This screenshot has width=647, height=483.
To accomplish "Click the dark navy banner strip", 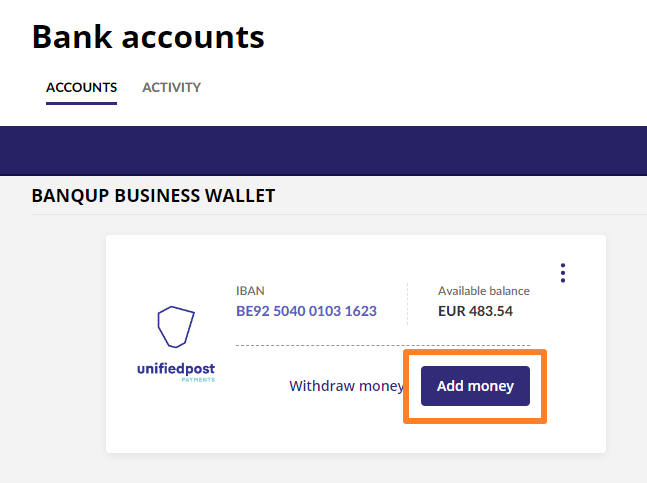I will click(x=324, y=151).
